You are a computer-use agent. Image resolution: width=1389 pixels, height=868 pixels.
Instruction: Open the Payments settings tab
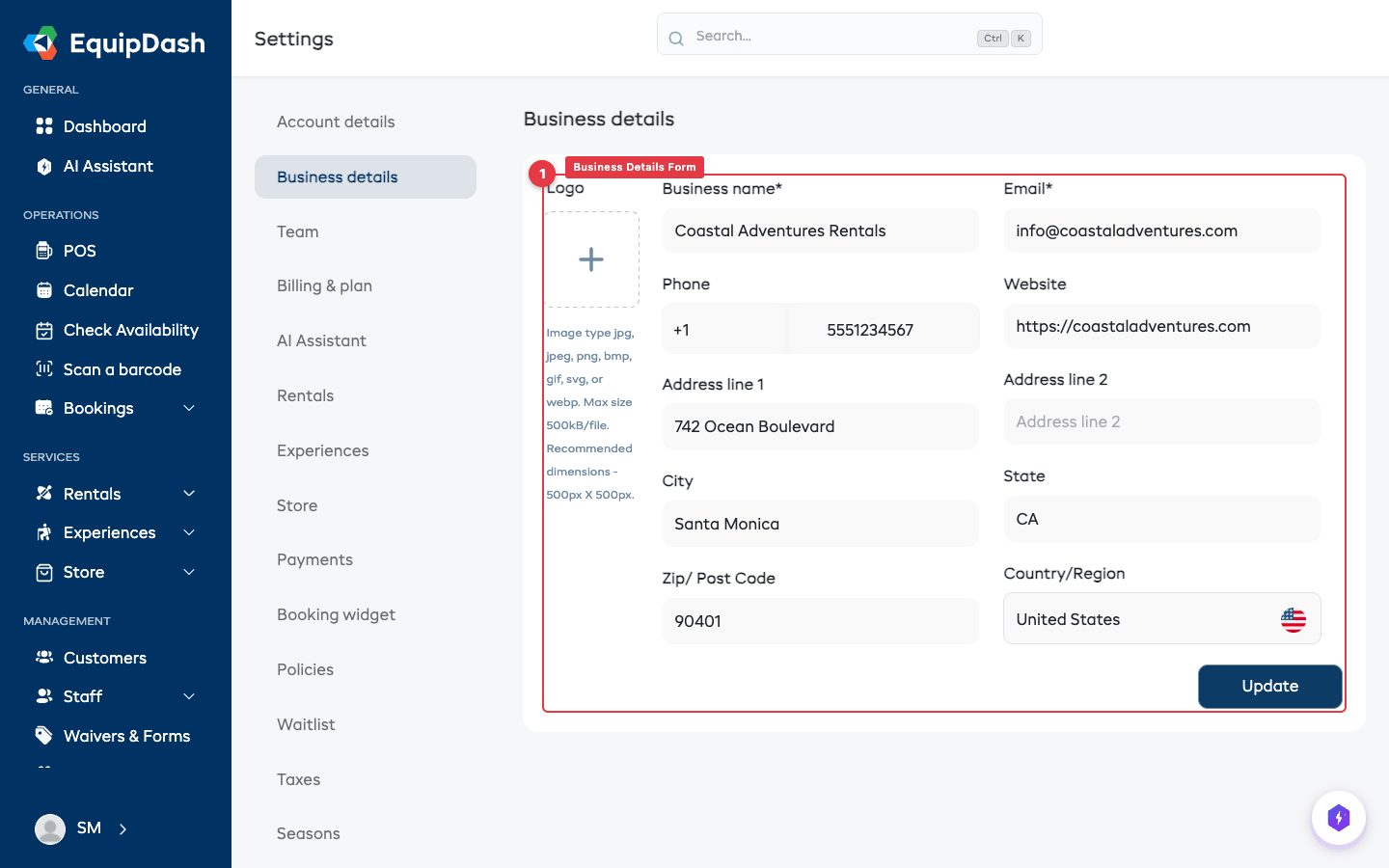tap(314, 559)
